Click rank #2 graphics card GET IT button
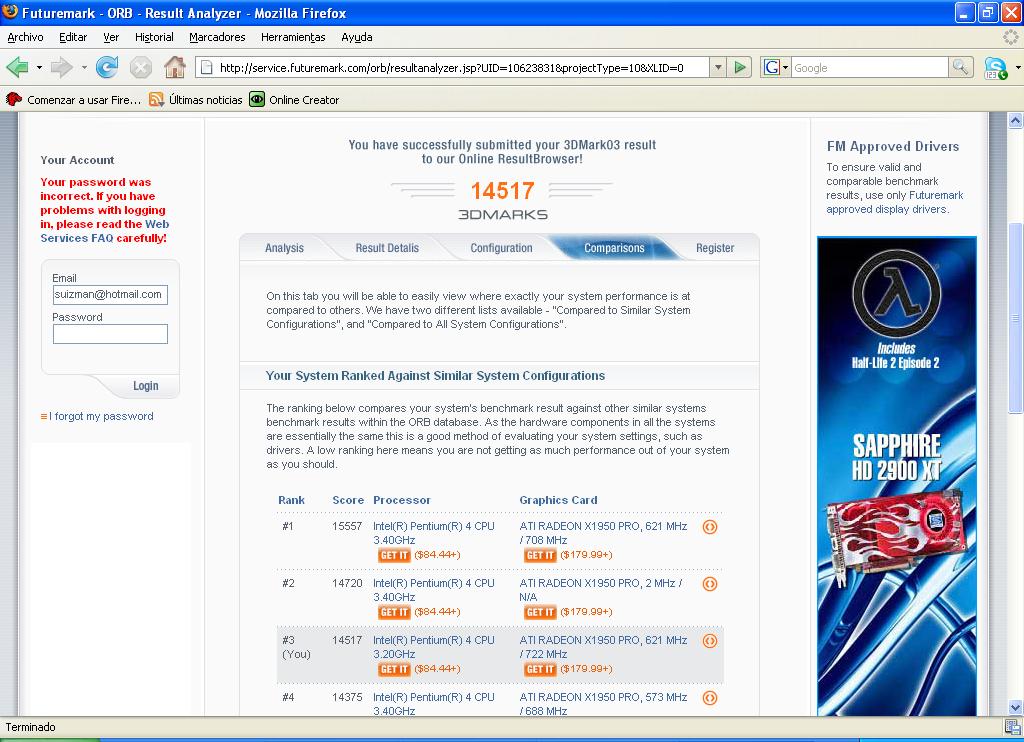 (540, 612)
